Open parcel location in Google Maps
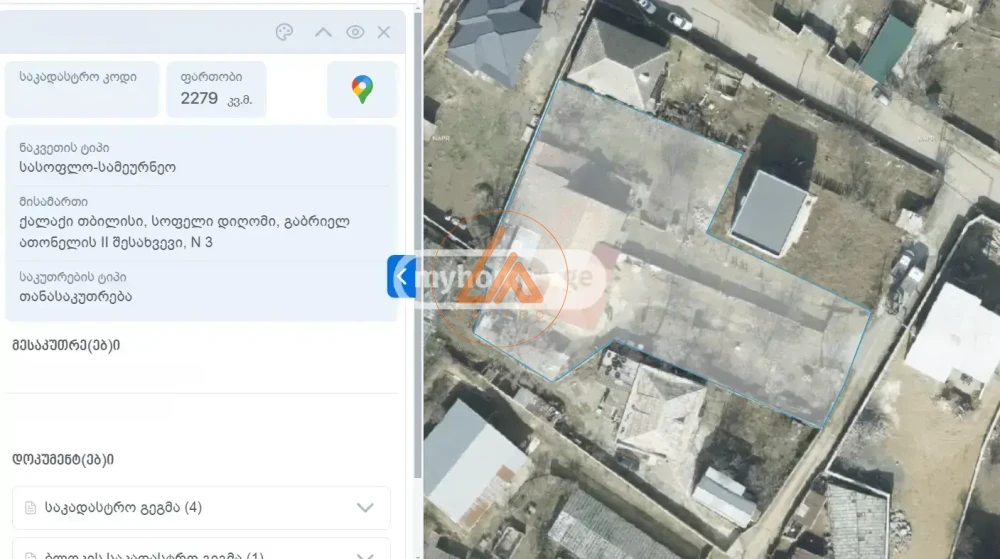The image size is (1000, 559). click(362, 89)
